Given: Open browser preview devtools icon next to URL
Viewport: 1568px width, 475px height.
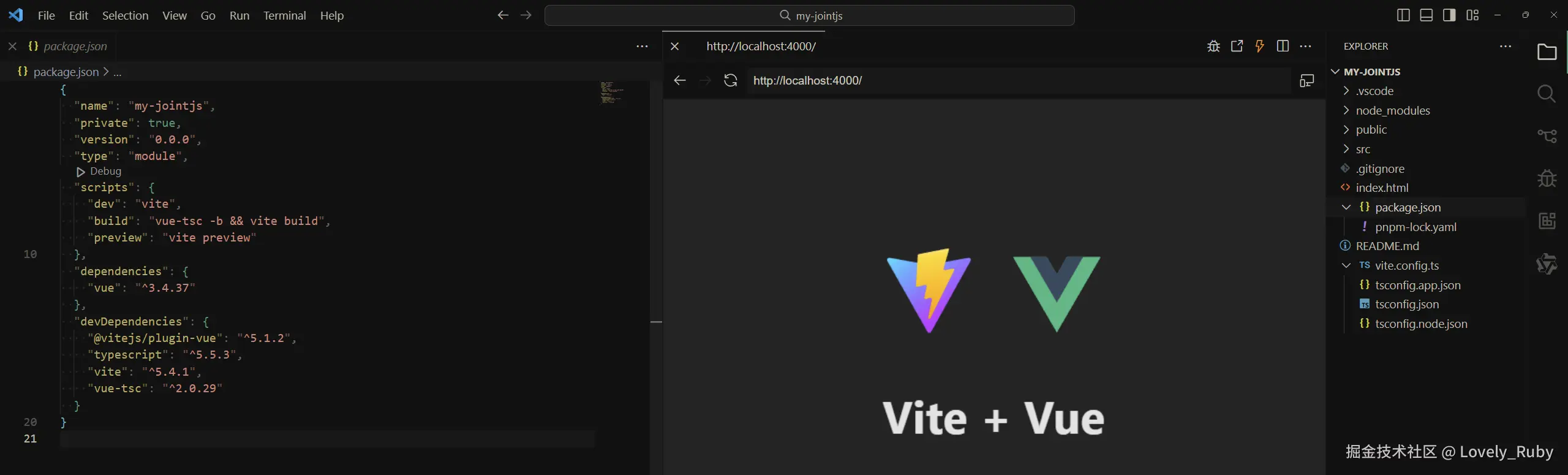Looking at the screenshot, I should tap(1306, 80).
